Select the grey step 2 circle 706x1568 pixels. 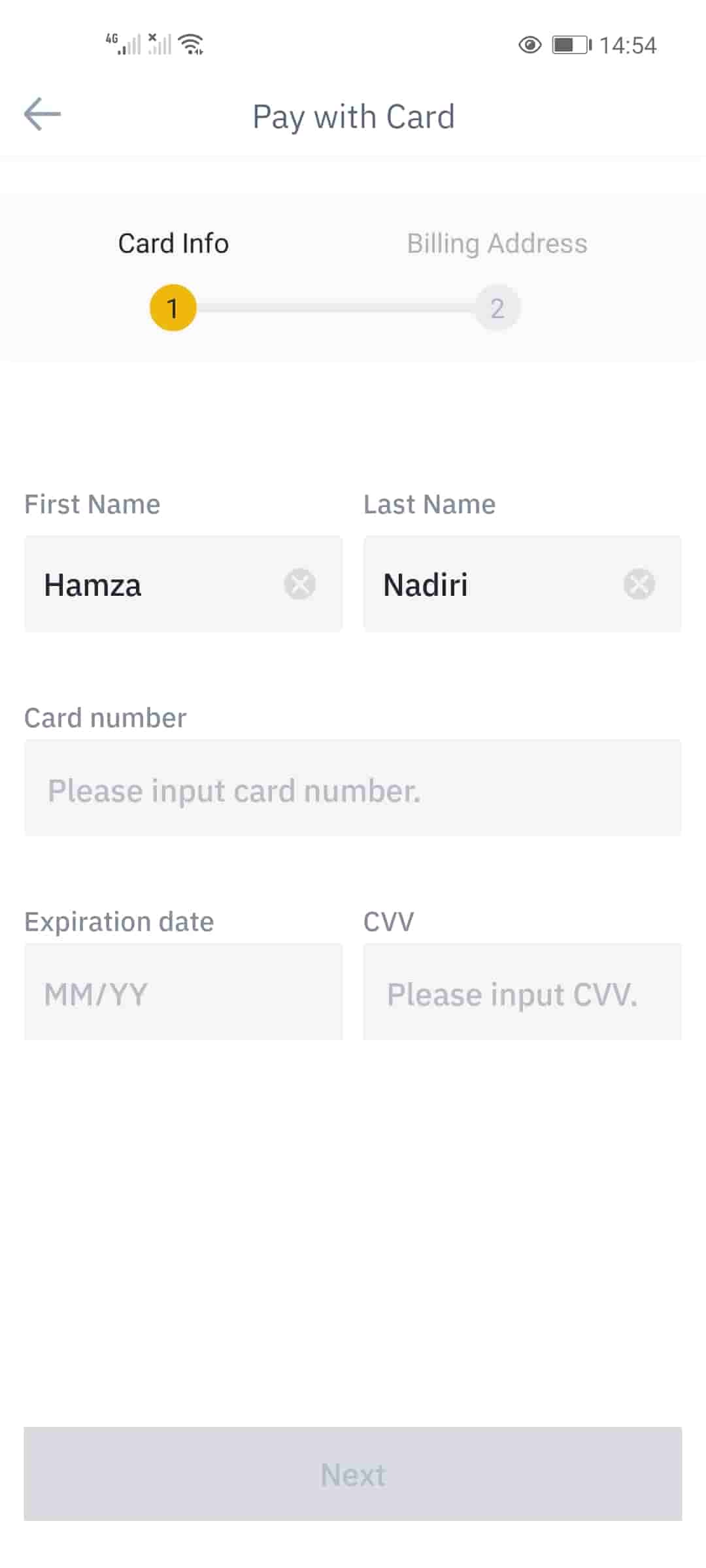(497, 308)
